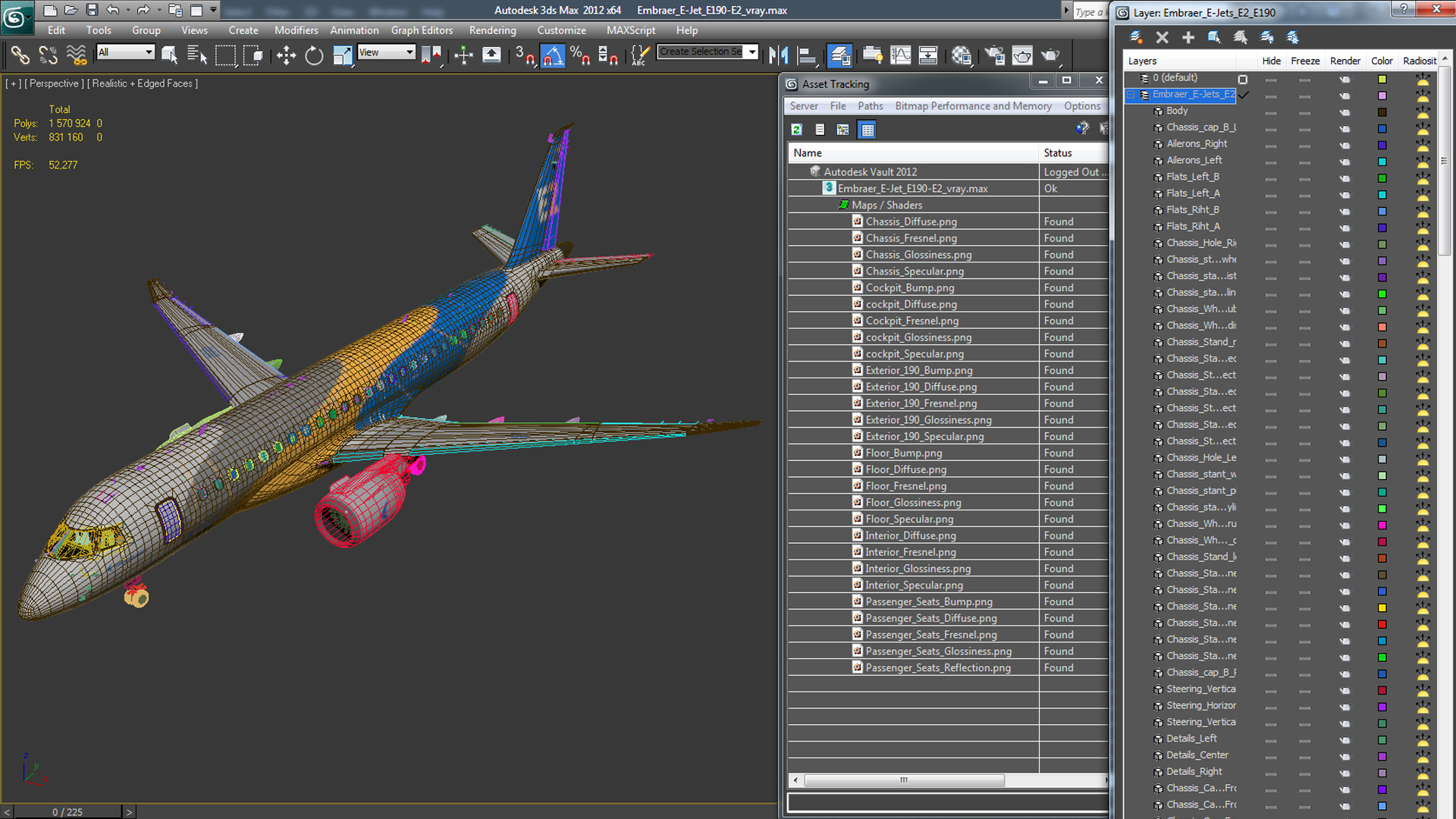The height and width of the screenshot is (819, 1456).
Task: Open Bitmap Performance and Memory menu
Action: [973, 106]
